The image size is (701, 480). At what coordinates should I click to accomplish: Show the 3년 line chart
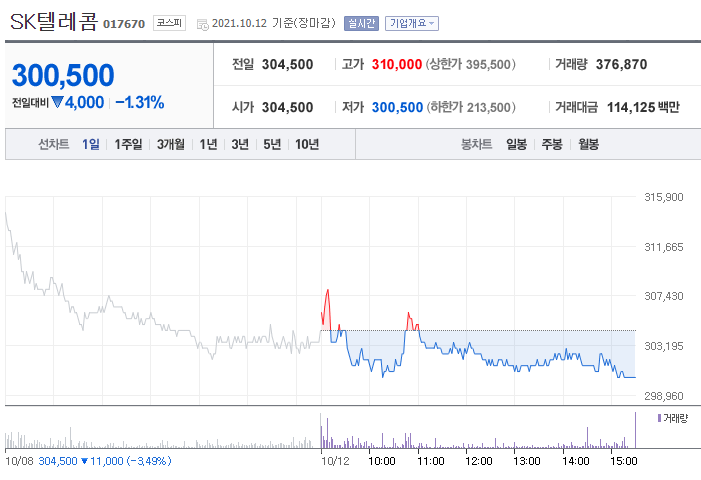(x=240, y=144)
